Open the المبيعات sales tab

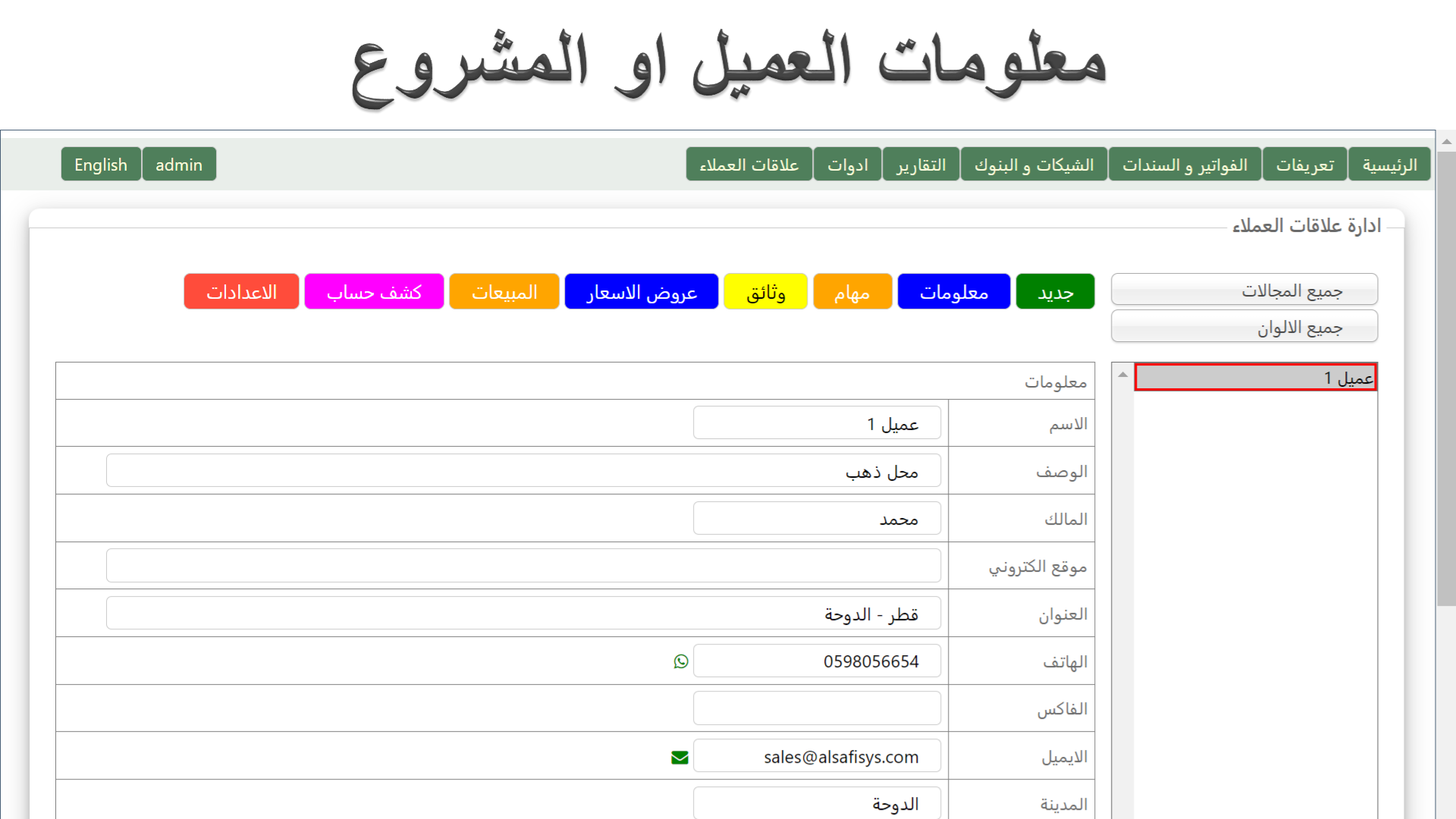(504, 292)
